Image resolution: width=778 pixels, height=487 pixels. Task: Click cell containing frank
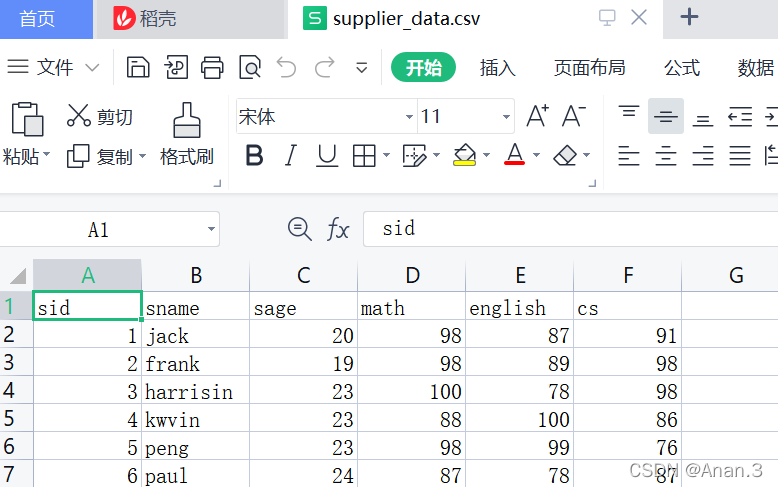[x=195, y=364]
